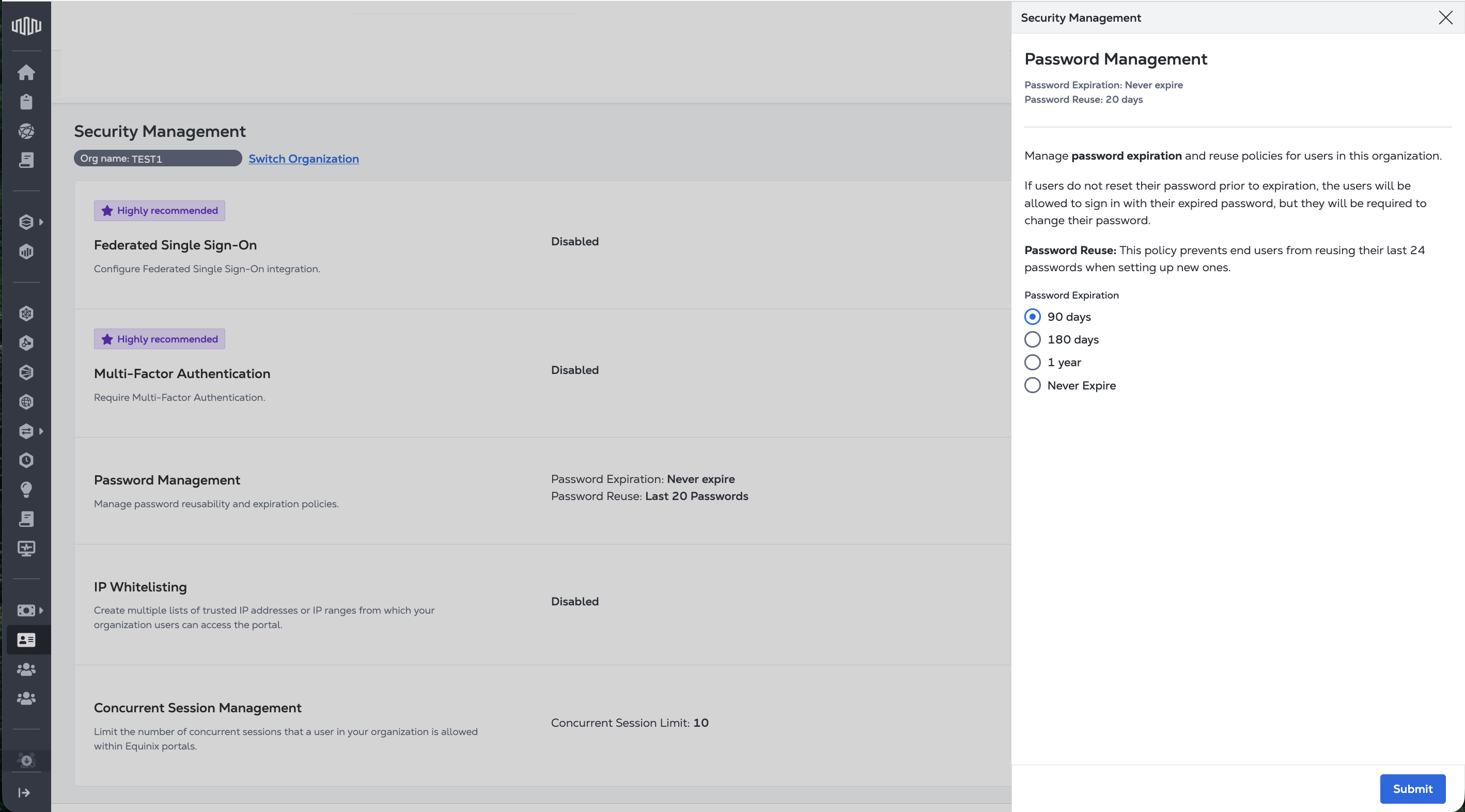This screenshot has width=1465, height=812.
Task: Click the Equinix logo at top left
Action: click(x=26, y=26)
